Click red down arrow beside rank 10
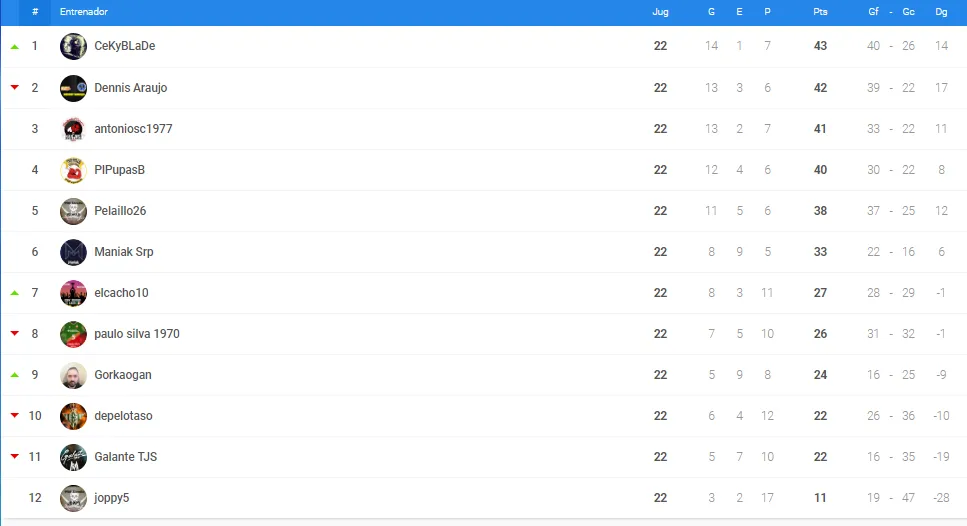This screenshot has height=526, width=967. coord(15,416)
